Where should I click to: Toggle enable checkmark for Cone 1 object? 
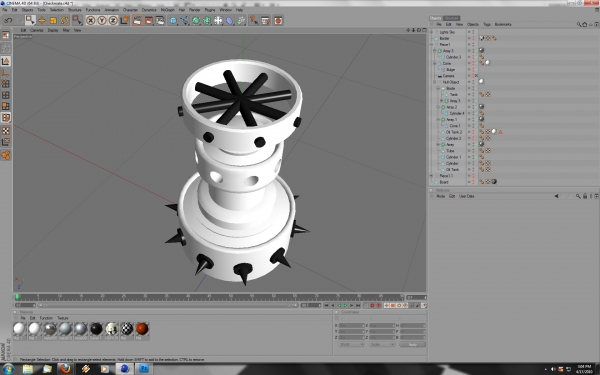pyautogui.click(x=476, y=126)
